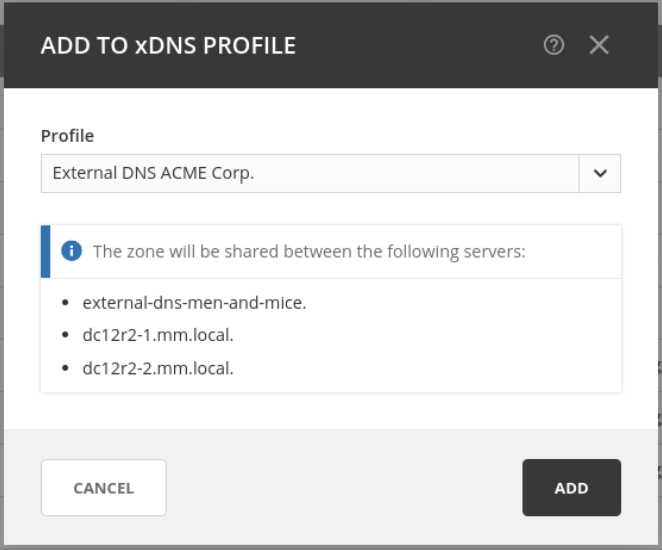Click the Profile field label
Screen dimensions: 662x550
point(67,136)
